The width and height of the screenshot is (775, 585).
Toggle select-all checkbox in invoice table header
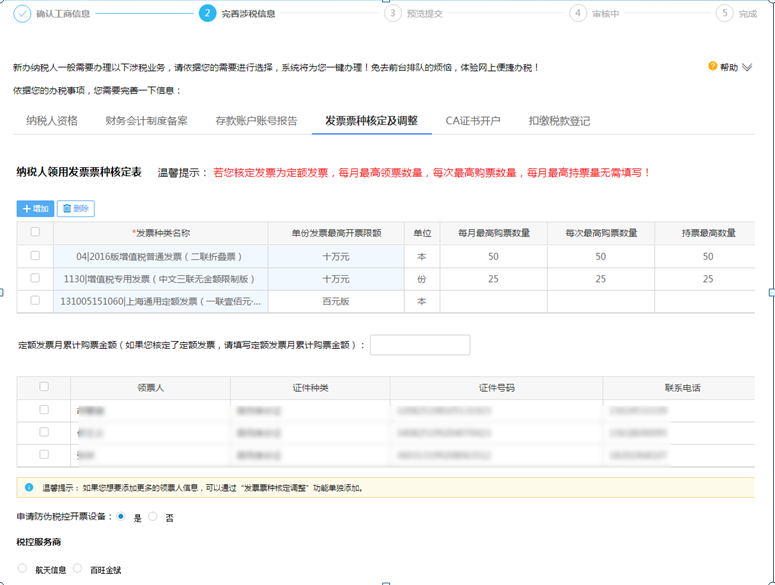[x=36, y=232]
